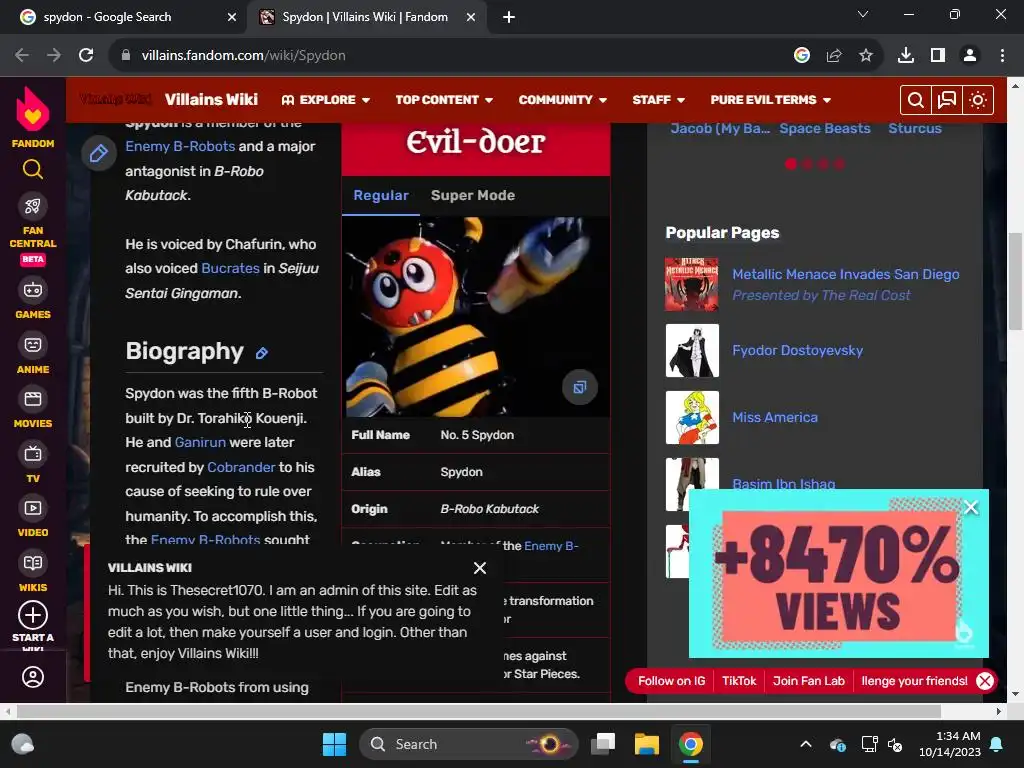Image resolution: width=1024 pixels, height=768 pixels.
Task: Click the share page icon in address bar
Action: (834, 56)
